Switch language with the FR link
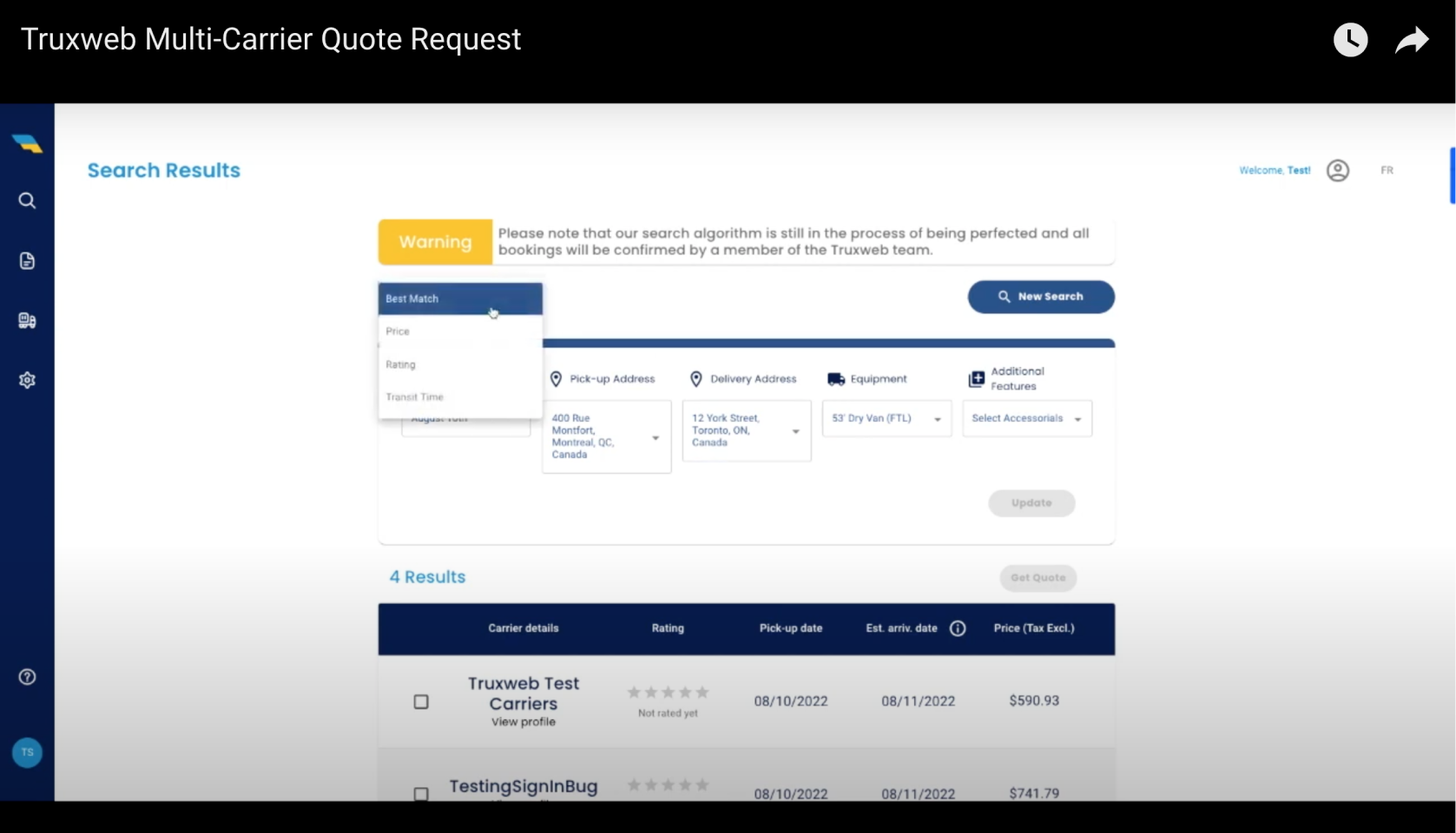 coord(1387,170)
